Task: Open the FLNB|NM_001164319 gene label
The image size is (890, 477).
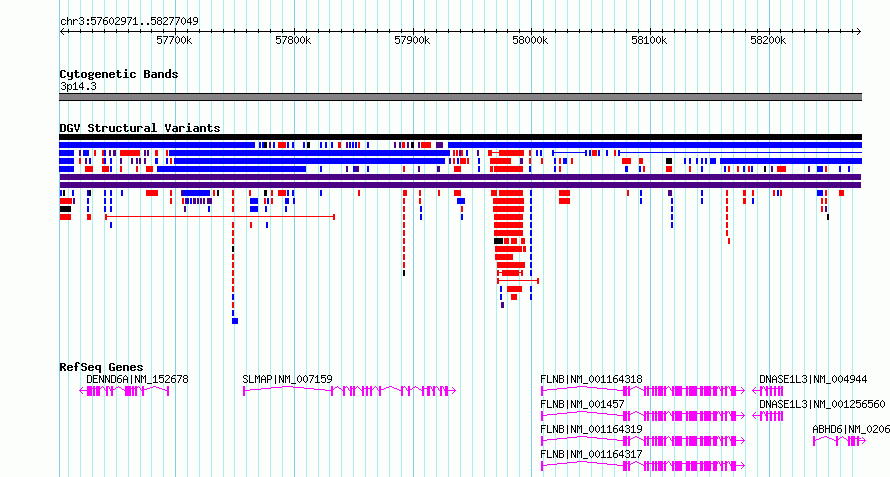Action: click(591, 429)
